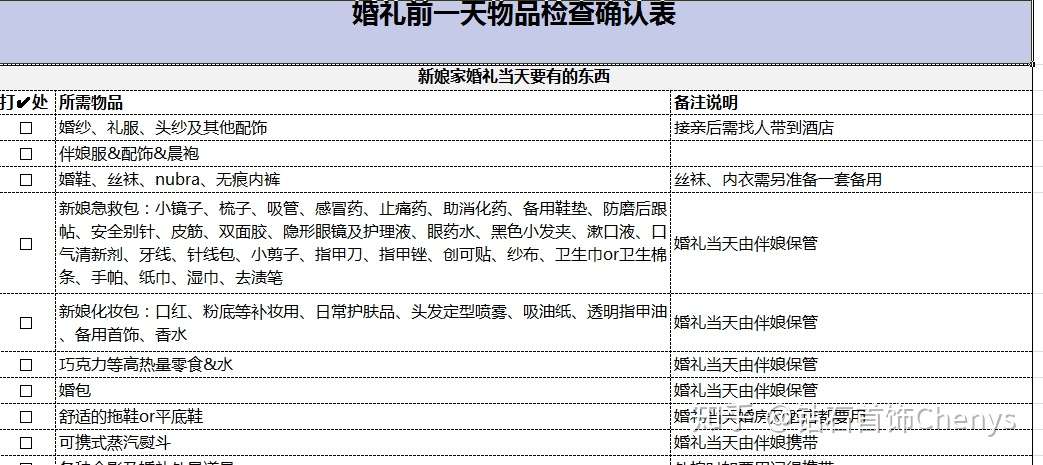Select the 备注说明 column header cell
The width and height of the screenshot is (1043, 465).
click(x=851, y=102)
